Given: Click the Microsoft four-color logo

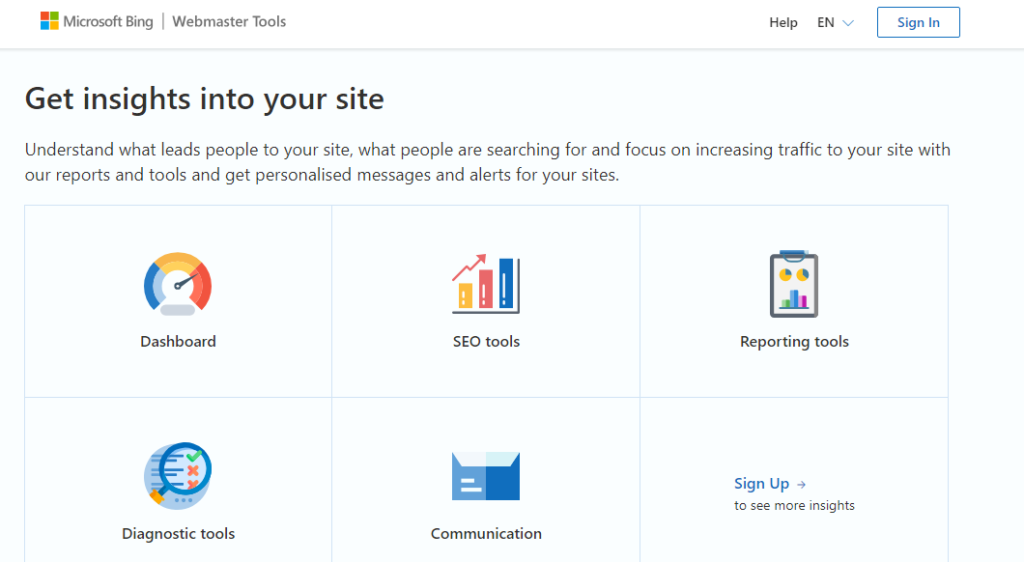Looking at the screenshot, I should [x=49, y=21].
